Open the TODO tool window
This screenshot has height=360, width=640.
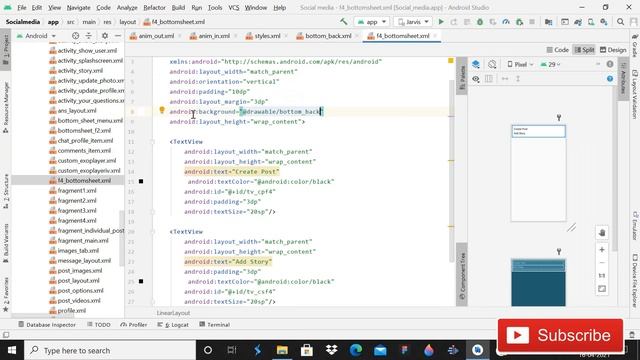(x=98, y=324)
